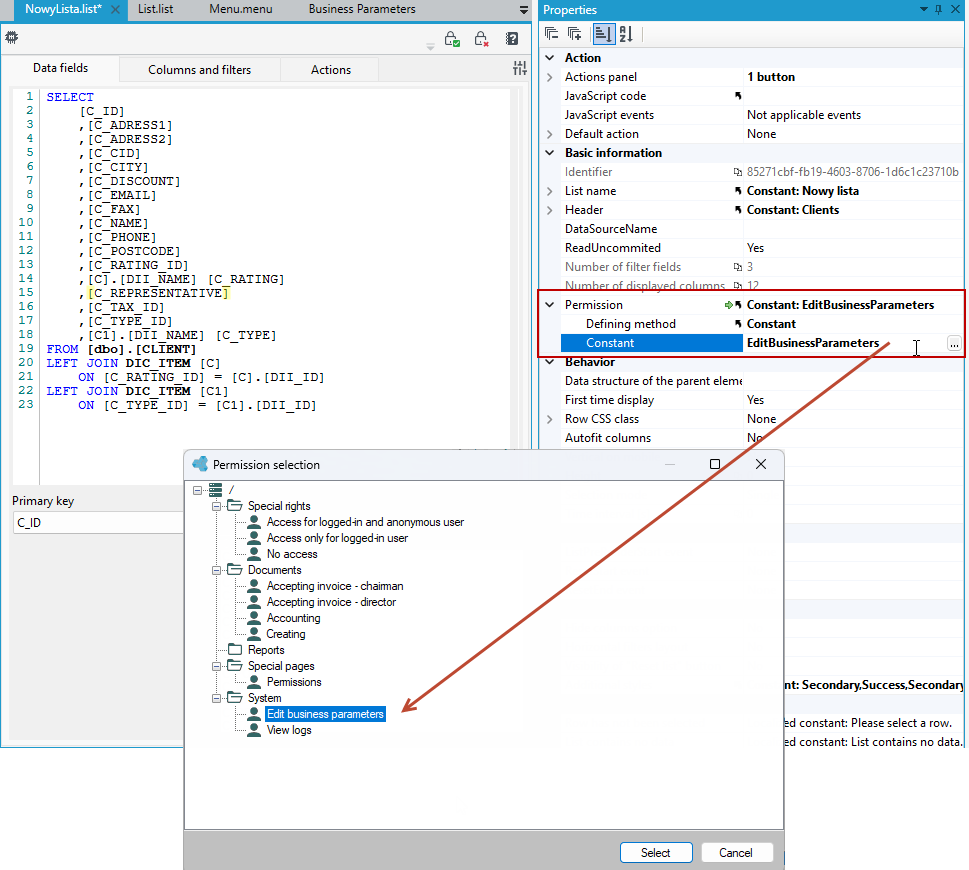Collapse the Basic information section

point(549,153)
